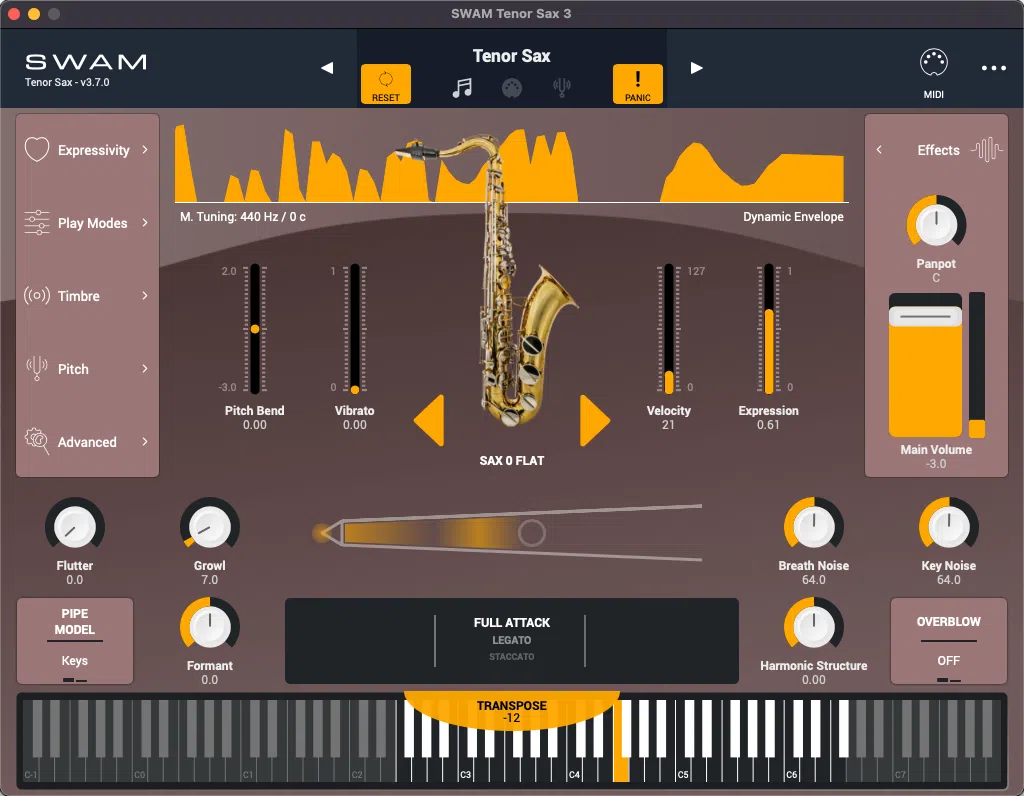The width and height of the screenshot is (1024, 796).
Task: Click the MIDI icon in the top right
Action: pos(934,62)
